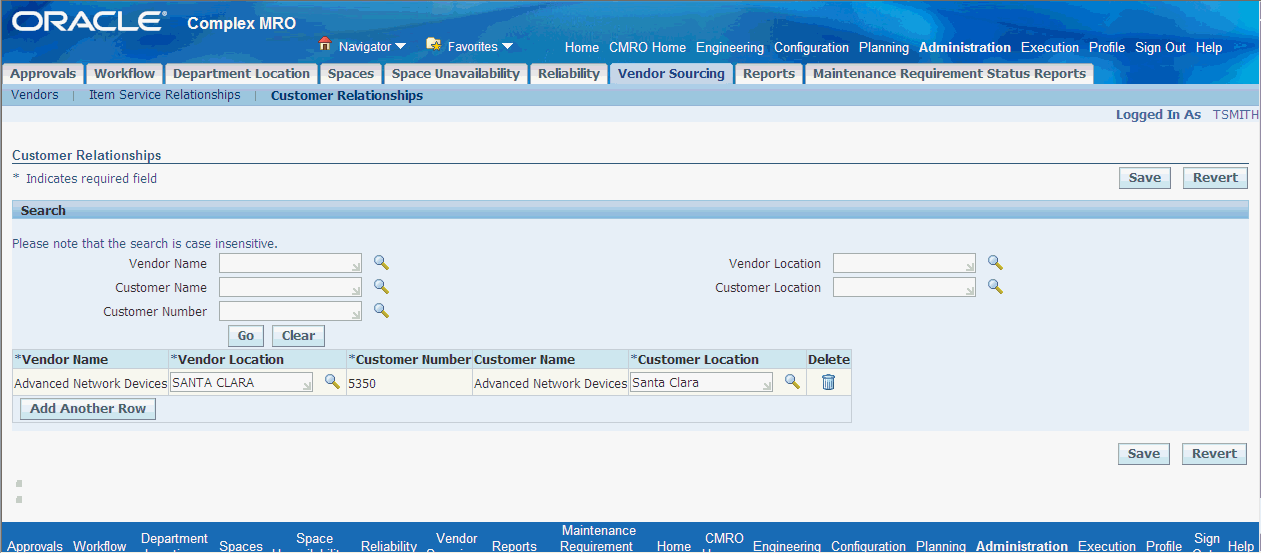Click footer Reliability link

point(389,546)
